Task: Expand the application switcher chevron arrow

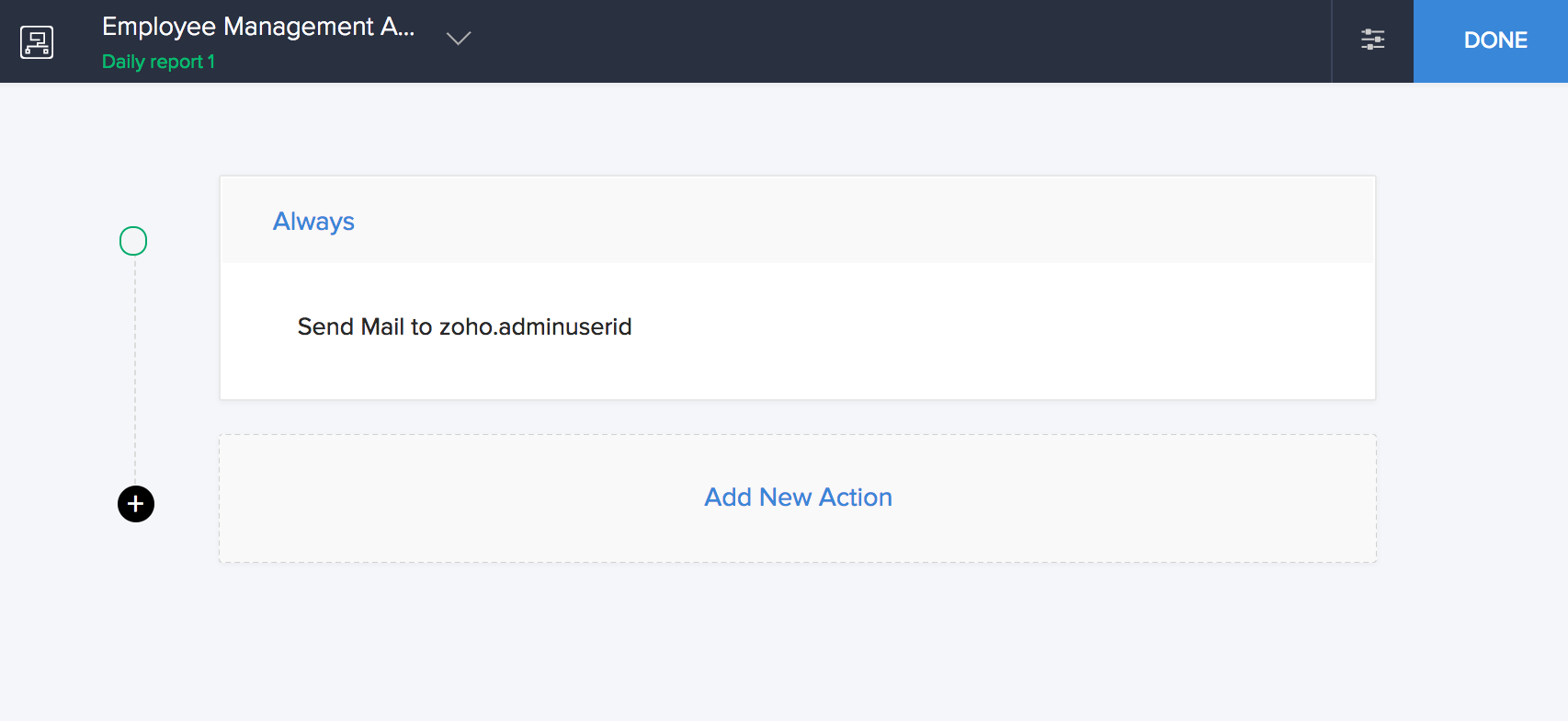Action: pos(458,39)
